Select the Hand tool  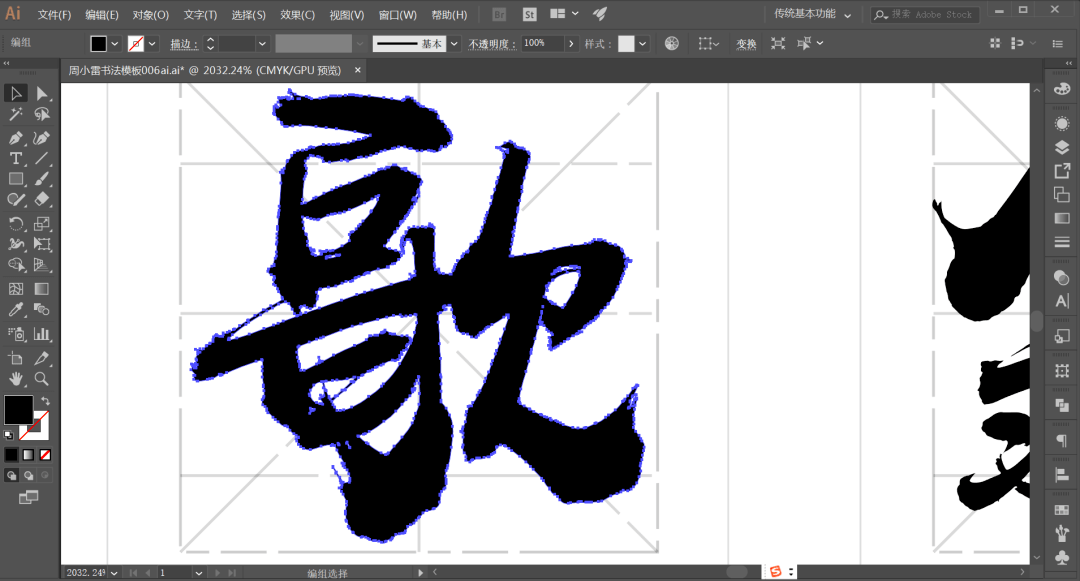tap(16, 379)
